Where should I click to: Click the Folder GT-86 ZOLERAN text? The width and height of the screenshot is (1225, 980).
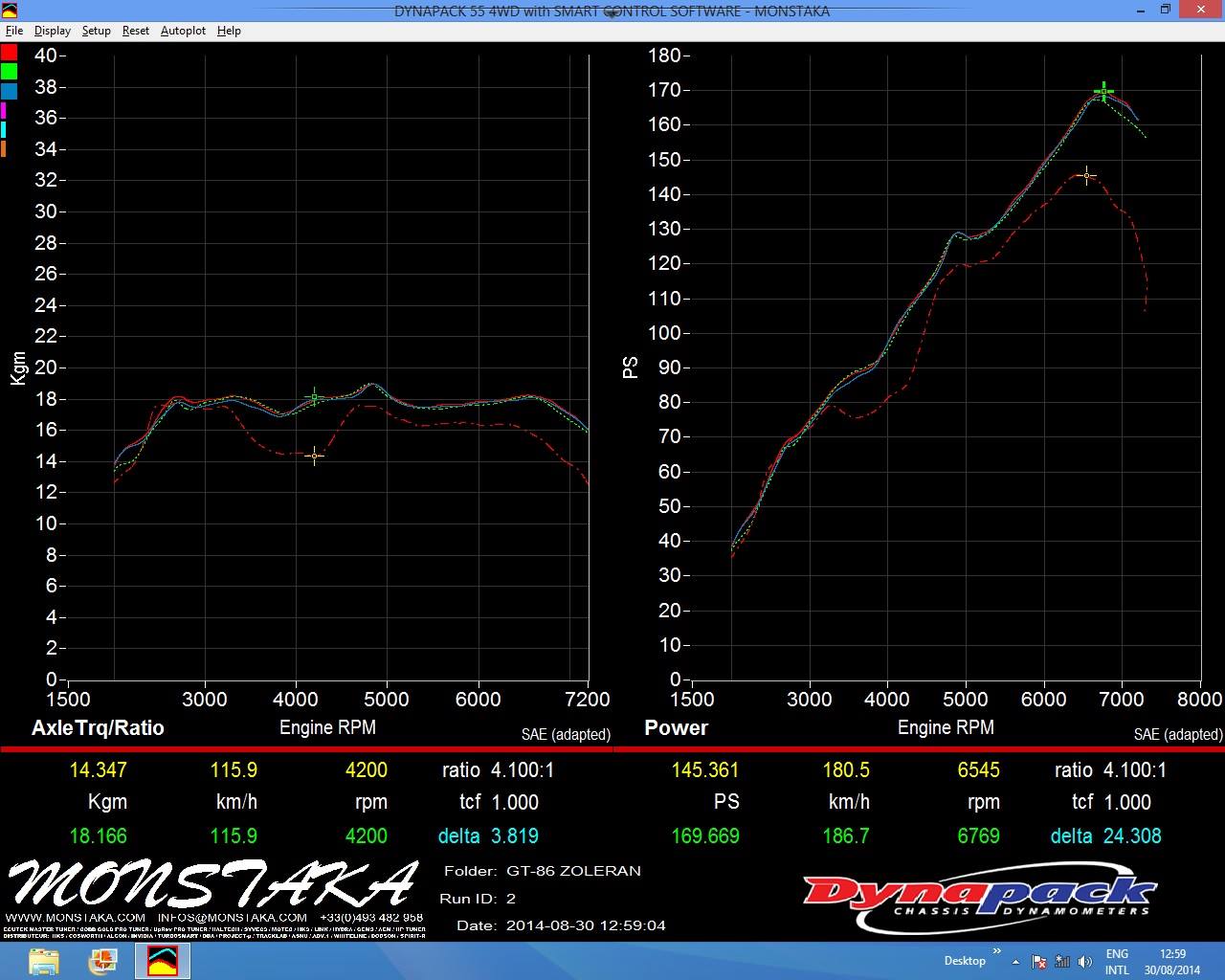[543, 871]
